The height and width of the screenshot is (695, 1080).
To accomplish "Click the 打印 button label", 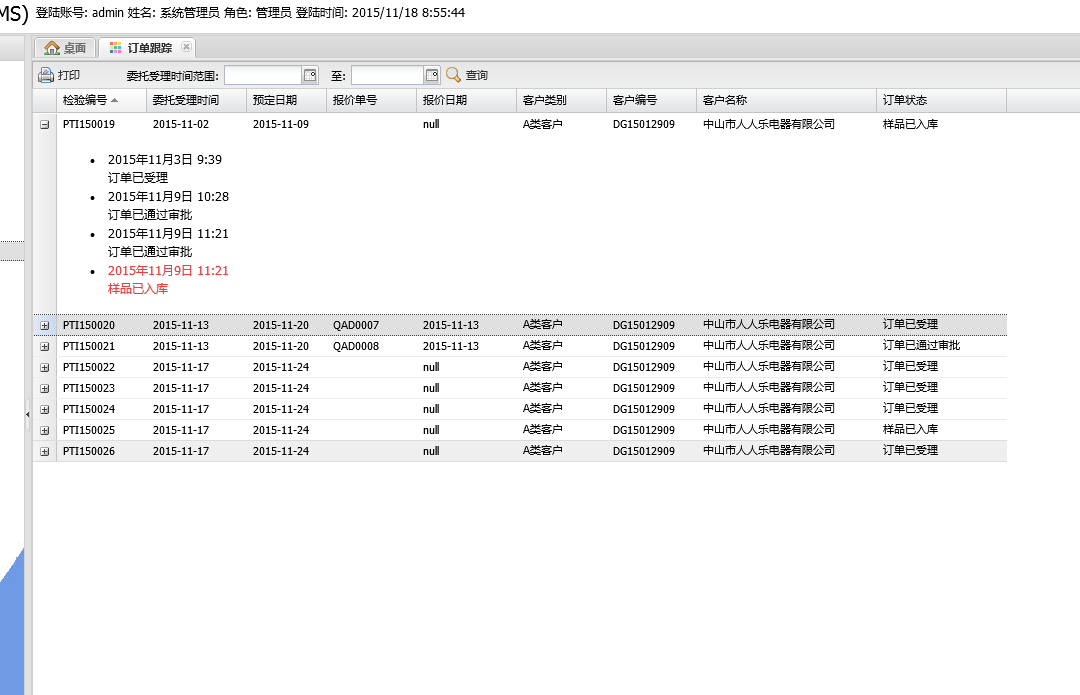I will [x=69, y=75].
